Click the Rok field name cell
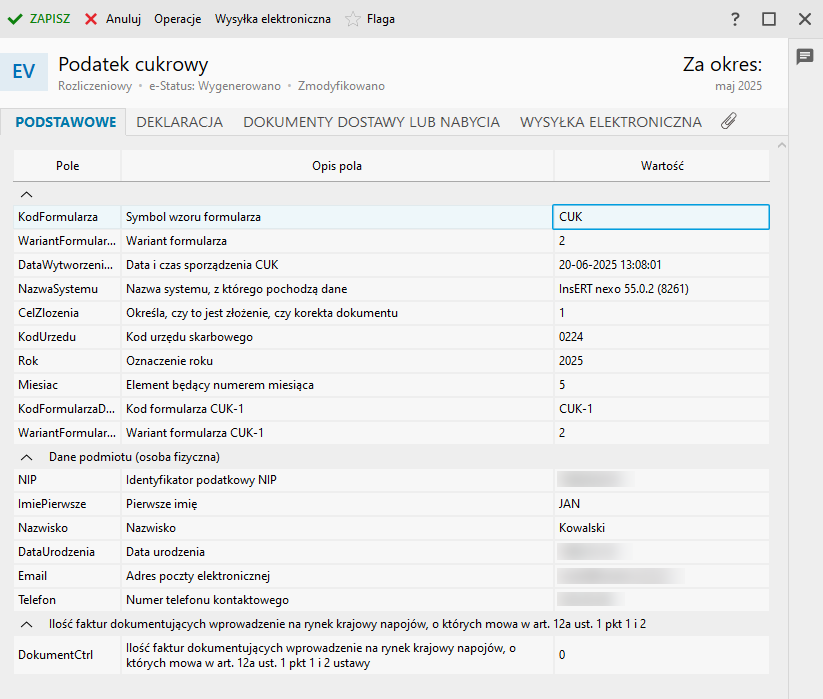 pyautogui.click(x=67, y=361)
